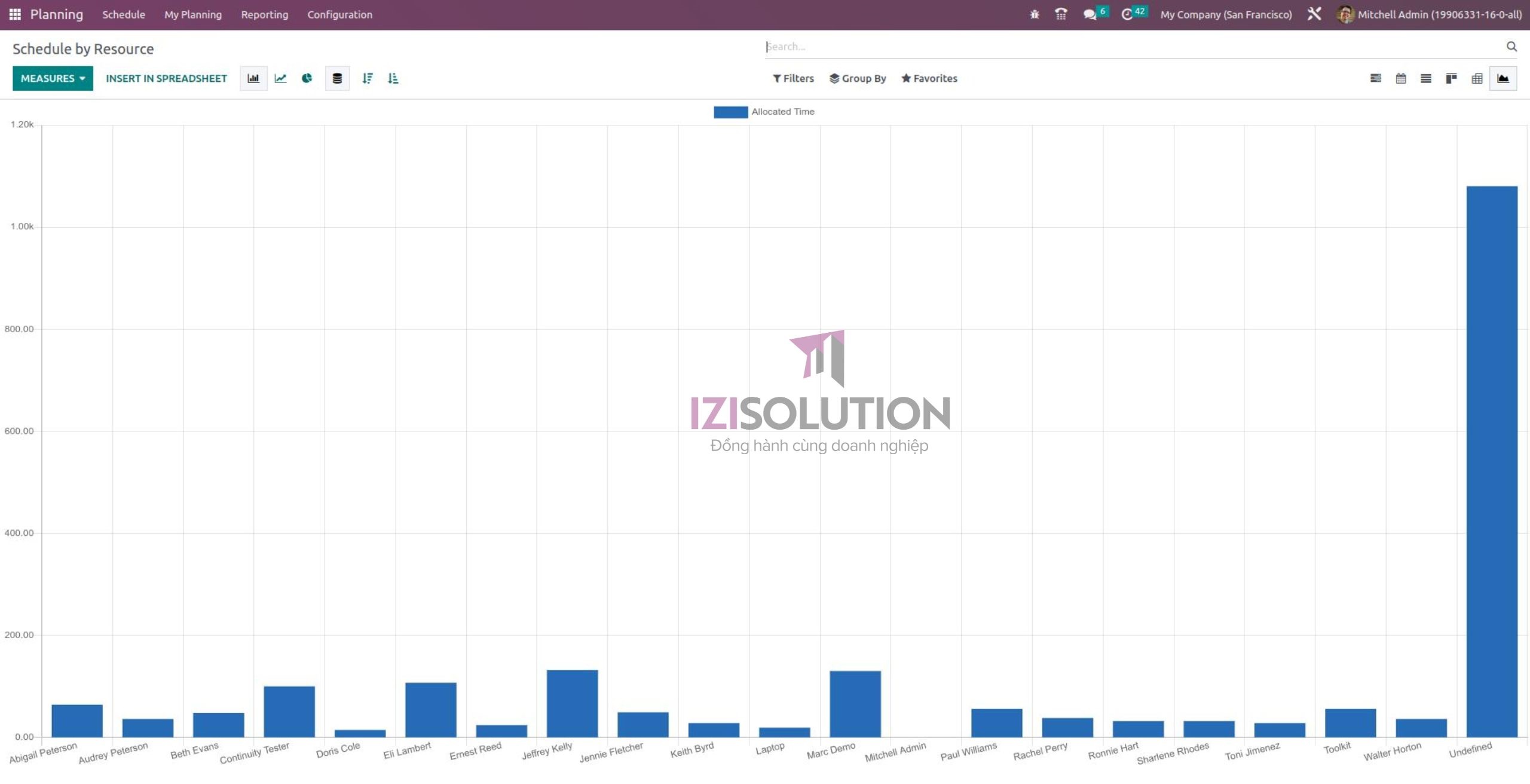The image size is (1530, 784).
Task: Sort bars in ascending order
Action: point(393,78)
